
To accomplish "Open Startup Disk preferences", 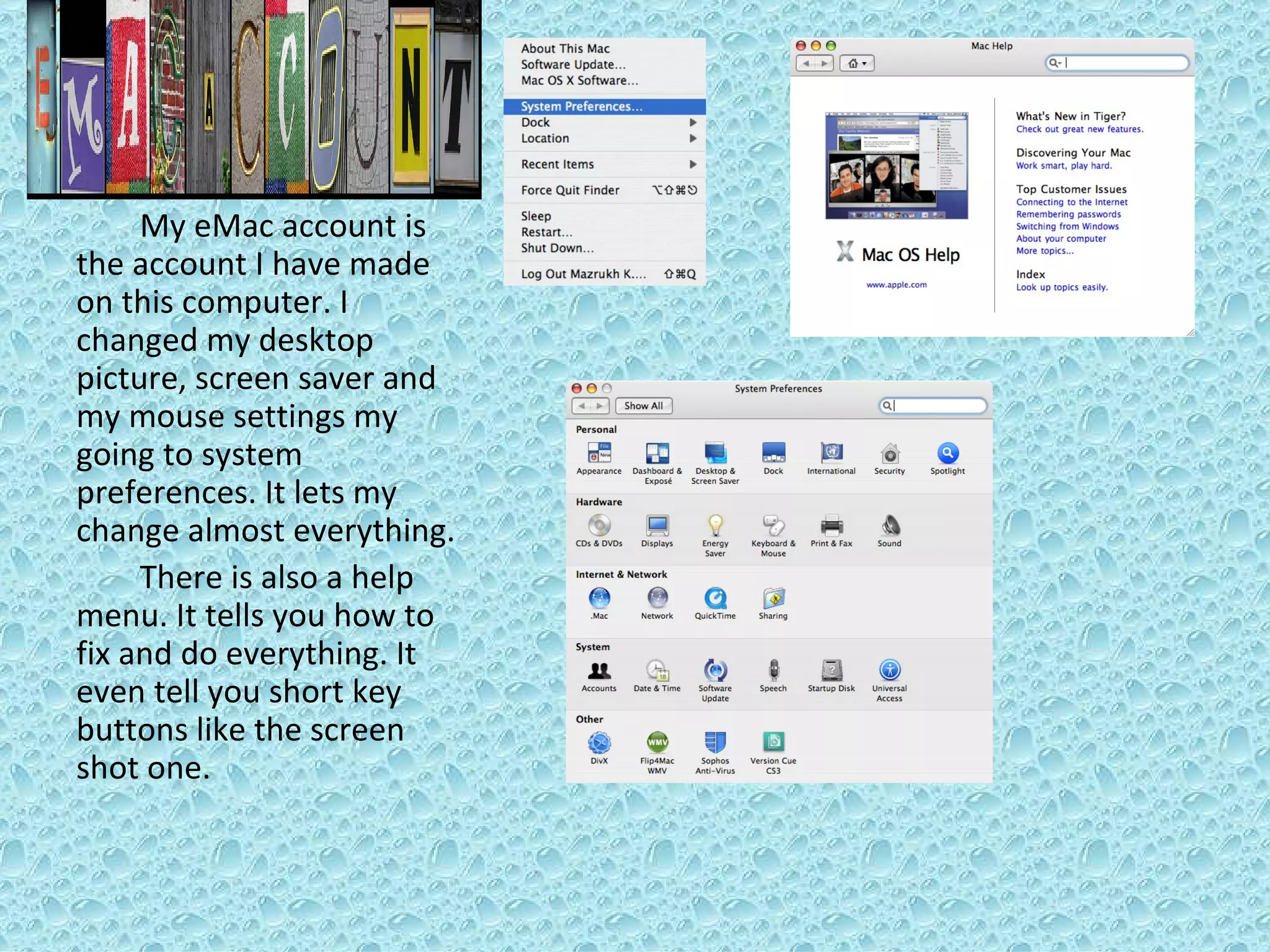I will [831, 676].
